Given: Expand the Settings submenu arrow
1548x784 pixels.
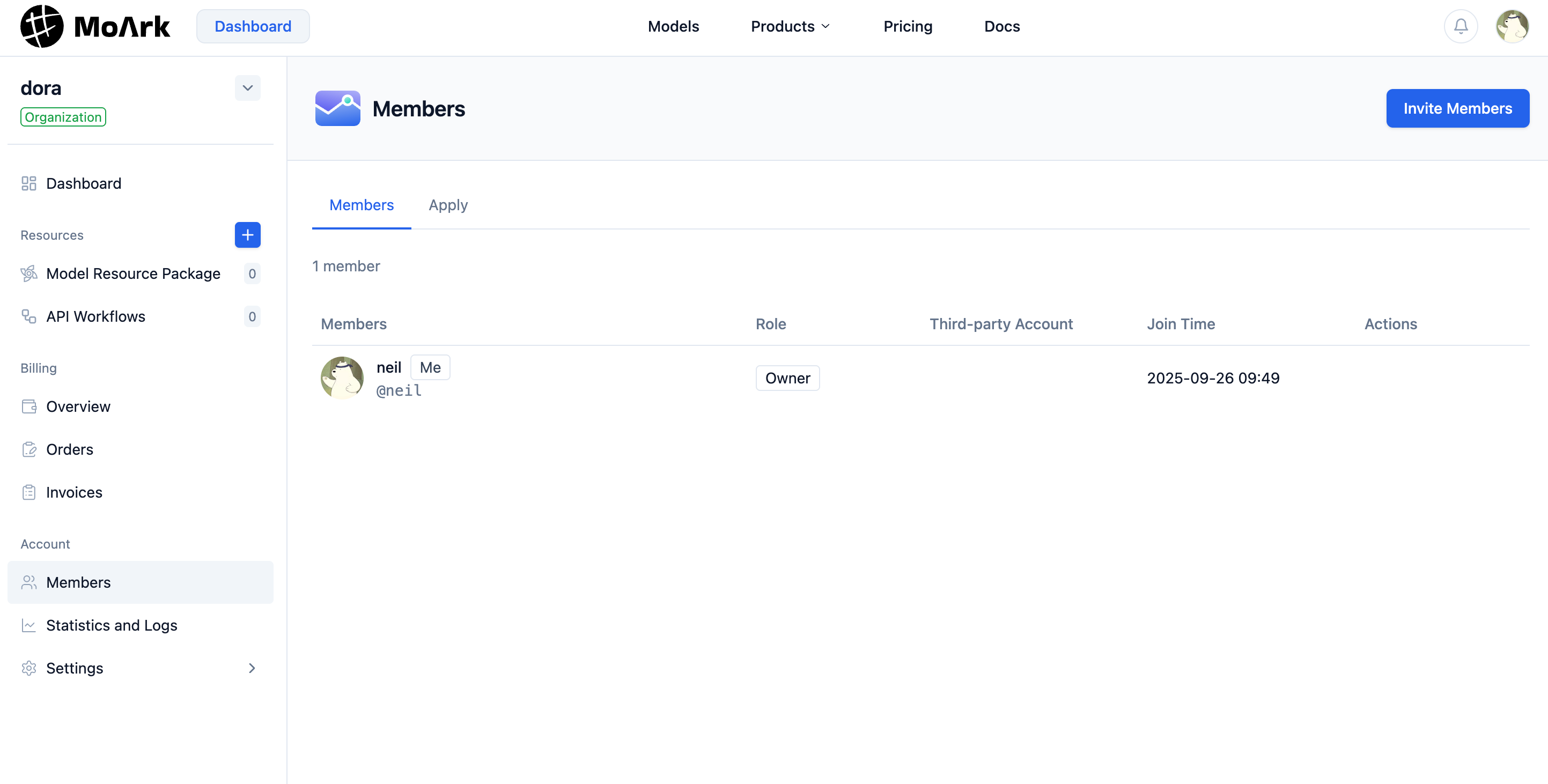Looking at the screenshot, I should [252, 668].
